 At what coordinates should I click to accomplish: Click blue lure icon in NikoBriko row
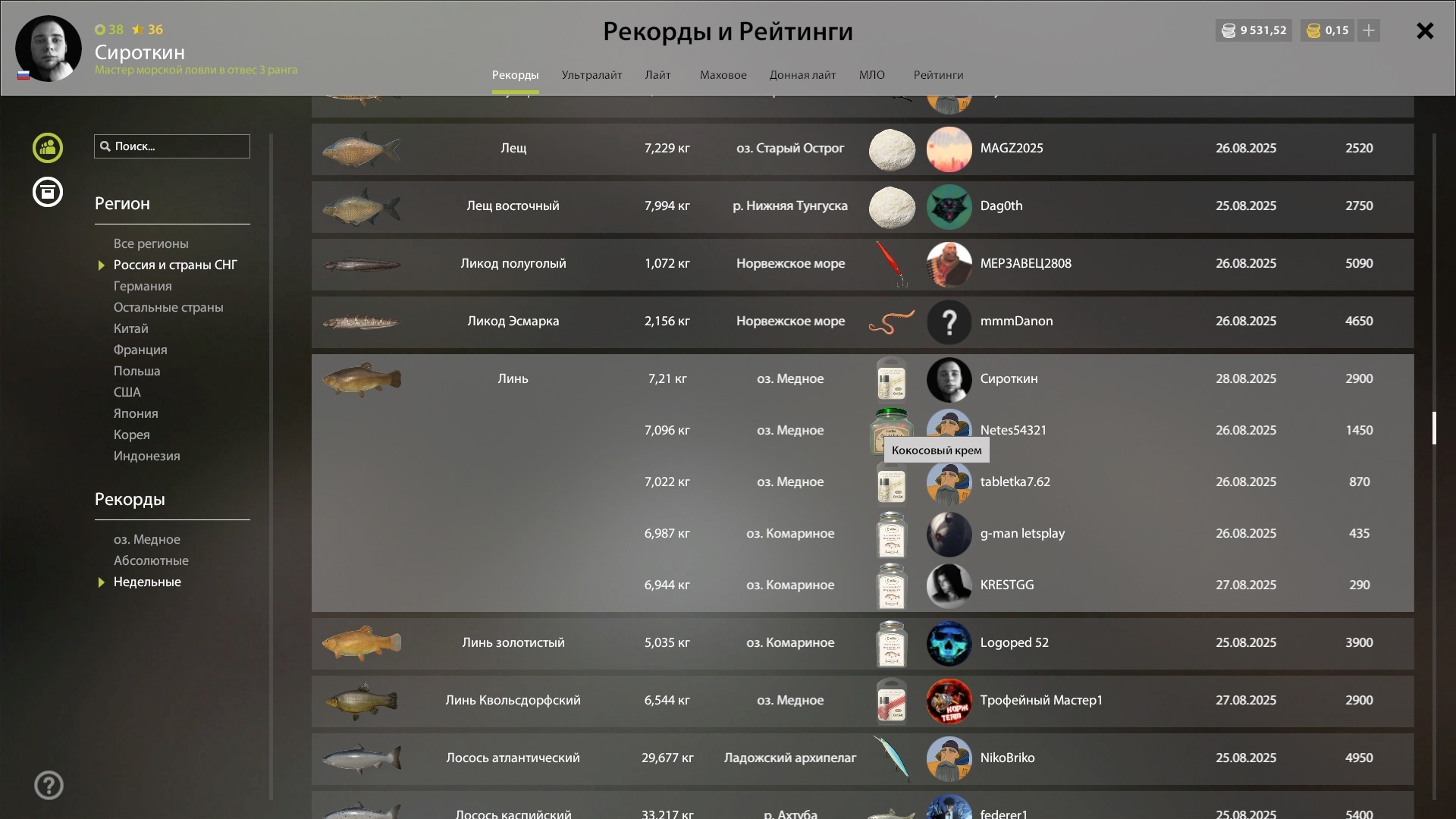pos(892,758)
